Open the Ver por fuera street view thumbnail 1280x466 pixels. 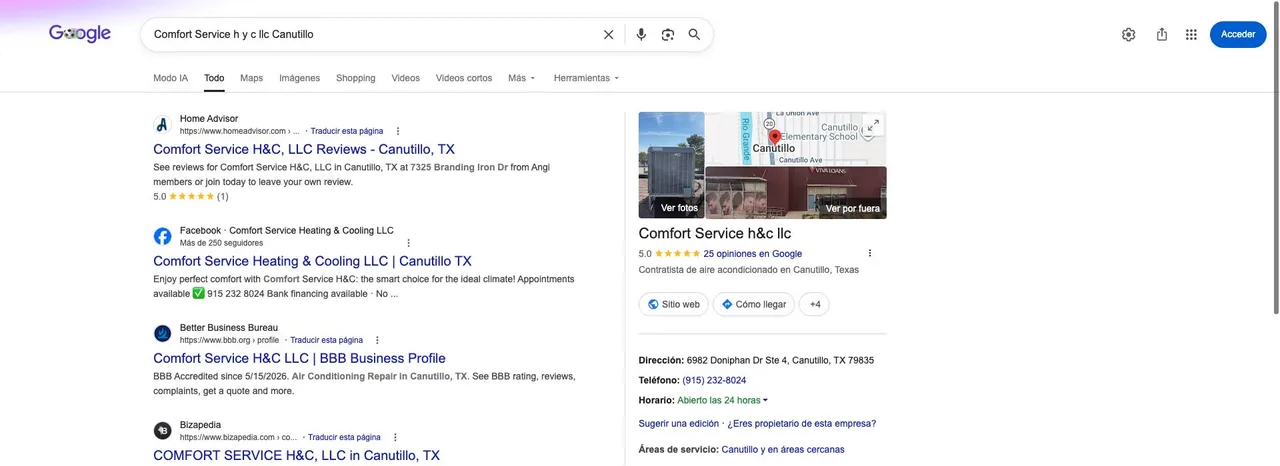click(796, 193)
